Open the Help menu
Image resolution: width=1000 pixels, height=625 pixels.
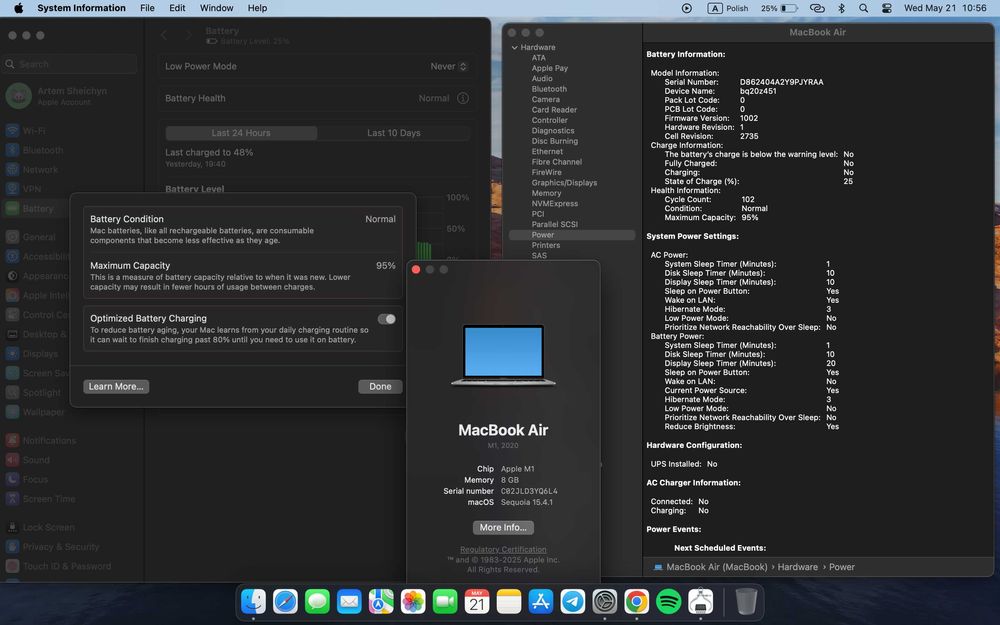(x=257, y=8)
